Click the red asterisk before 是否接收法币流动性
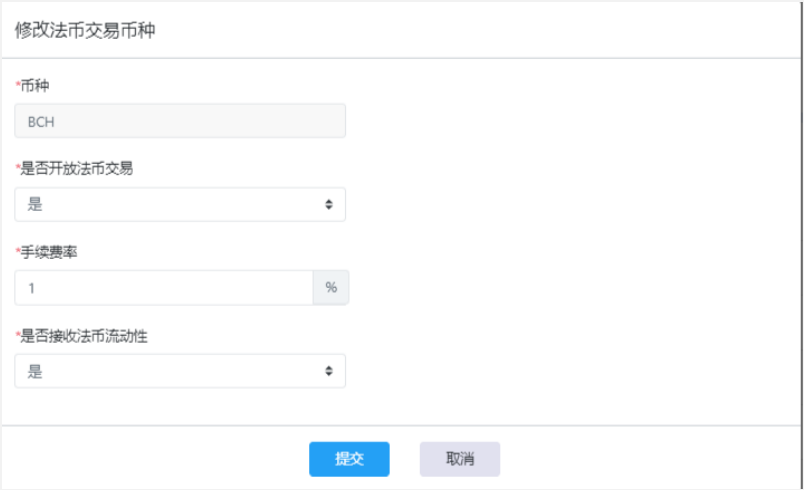The height and width of the screenshot is (490, 804). [x=18, y=335]
